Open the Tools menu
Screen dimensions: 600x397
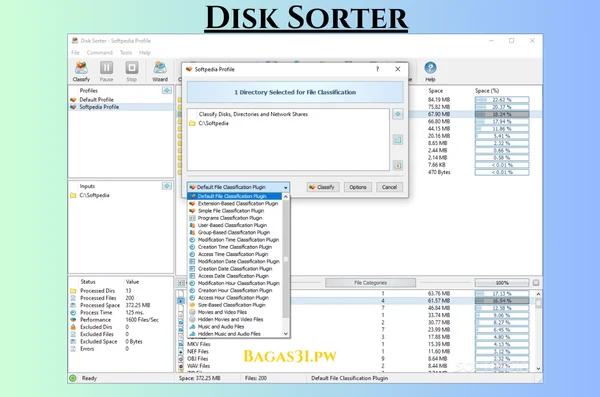(126, 52)
